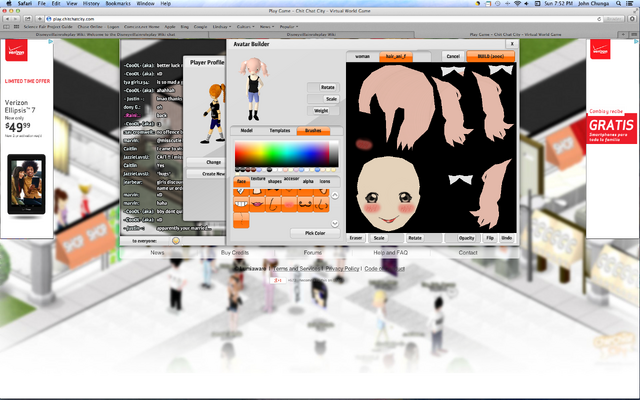Open a new Safari tab
The width and height of the screenshot is (640, 400).
coord(623,35)
